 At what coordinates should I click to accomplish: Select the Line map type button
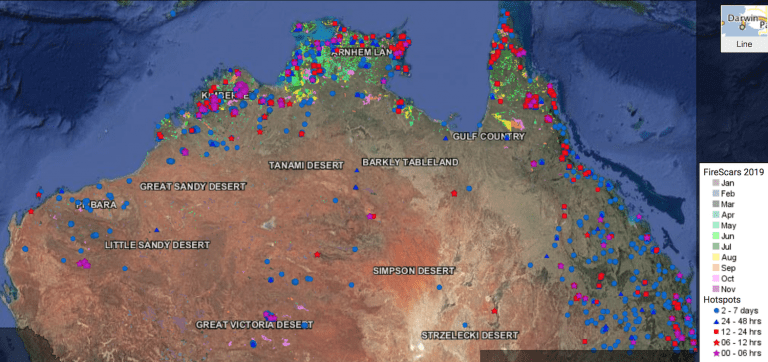(744, 44)
